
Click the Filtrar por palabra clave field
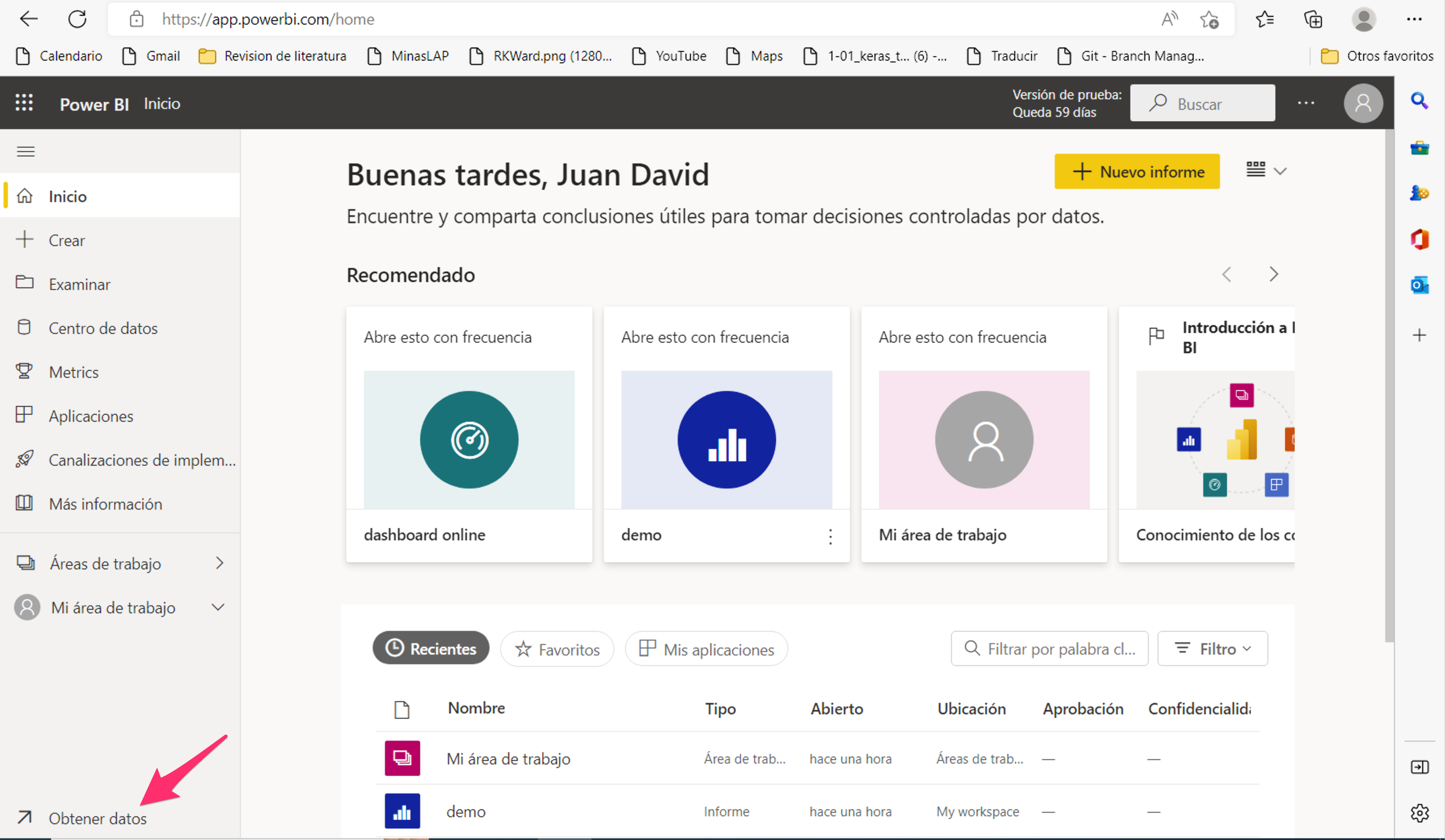[1049, 648]
